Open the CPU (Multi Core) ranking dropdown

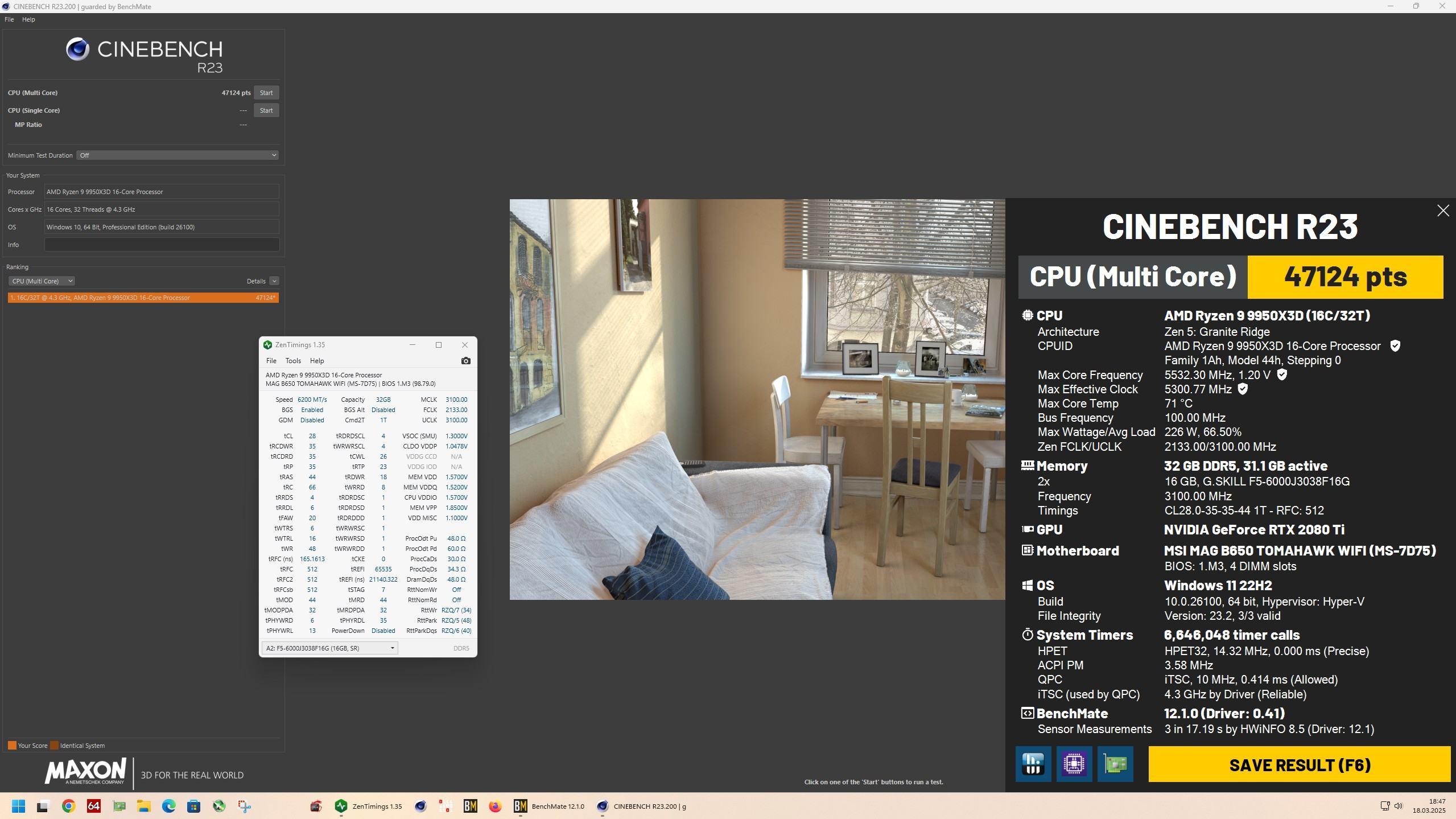[x=42, y=281]
